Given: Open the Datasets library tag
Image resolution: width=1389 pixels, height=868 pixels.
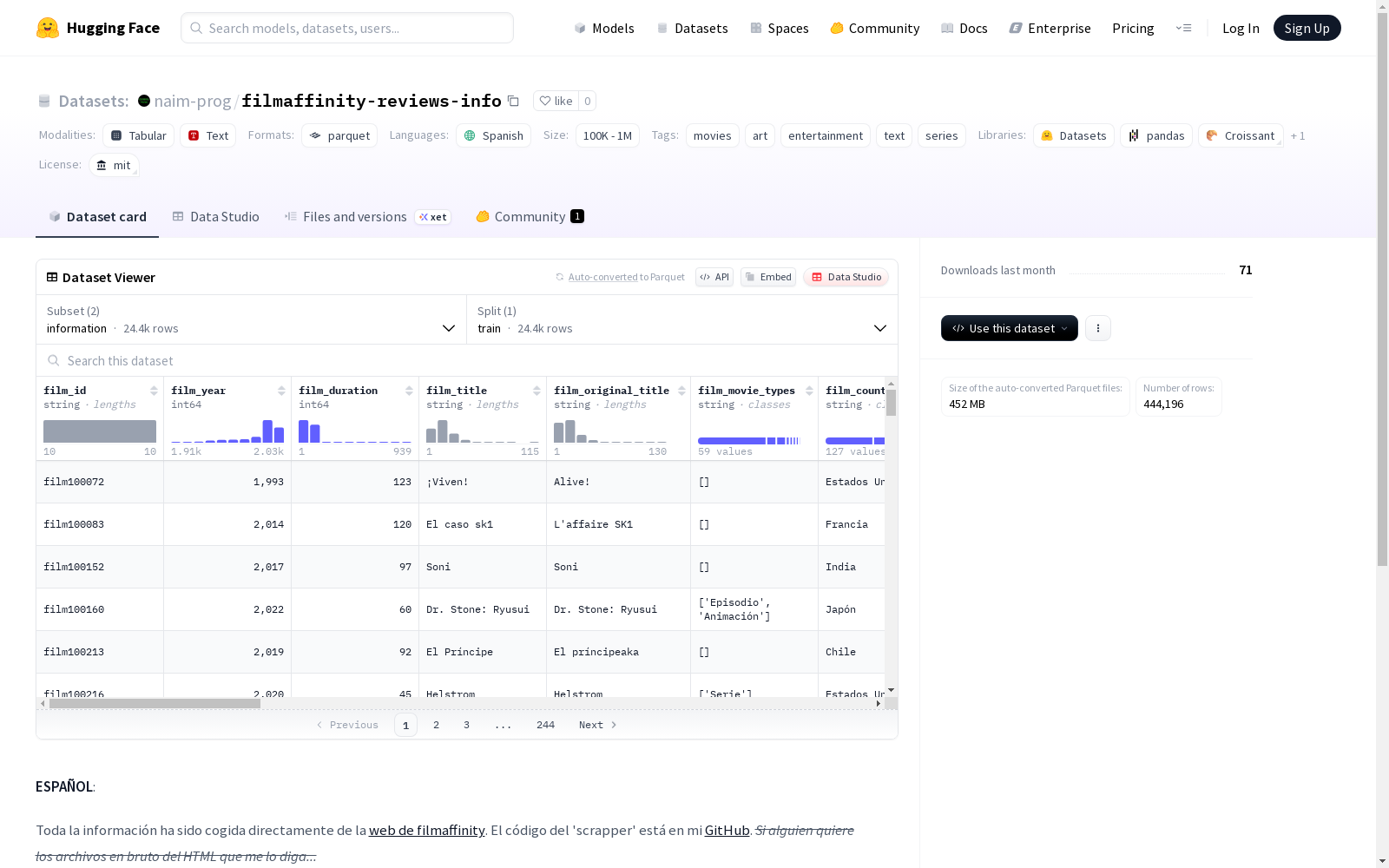Looking at the screenshot, I should click(x=1074, y=135).
